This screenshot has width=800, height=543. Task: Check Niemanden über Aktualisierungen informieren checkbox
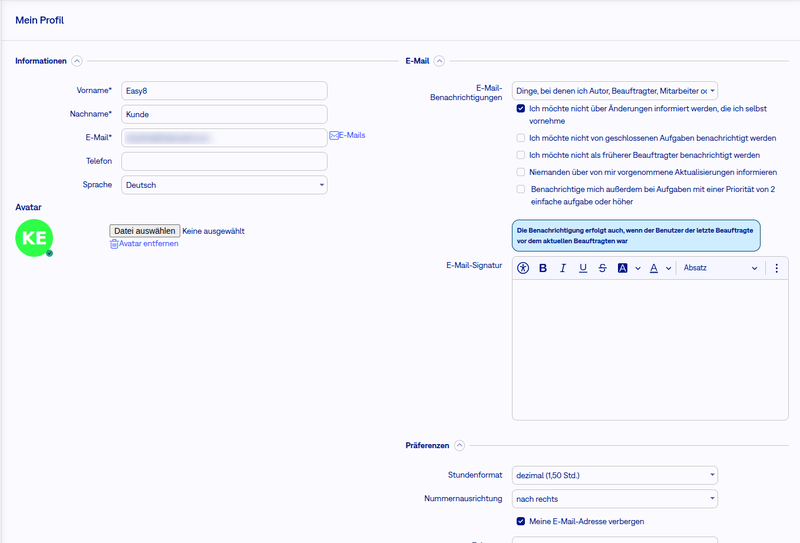[x=520, y=172]
